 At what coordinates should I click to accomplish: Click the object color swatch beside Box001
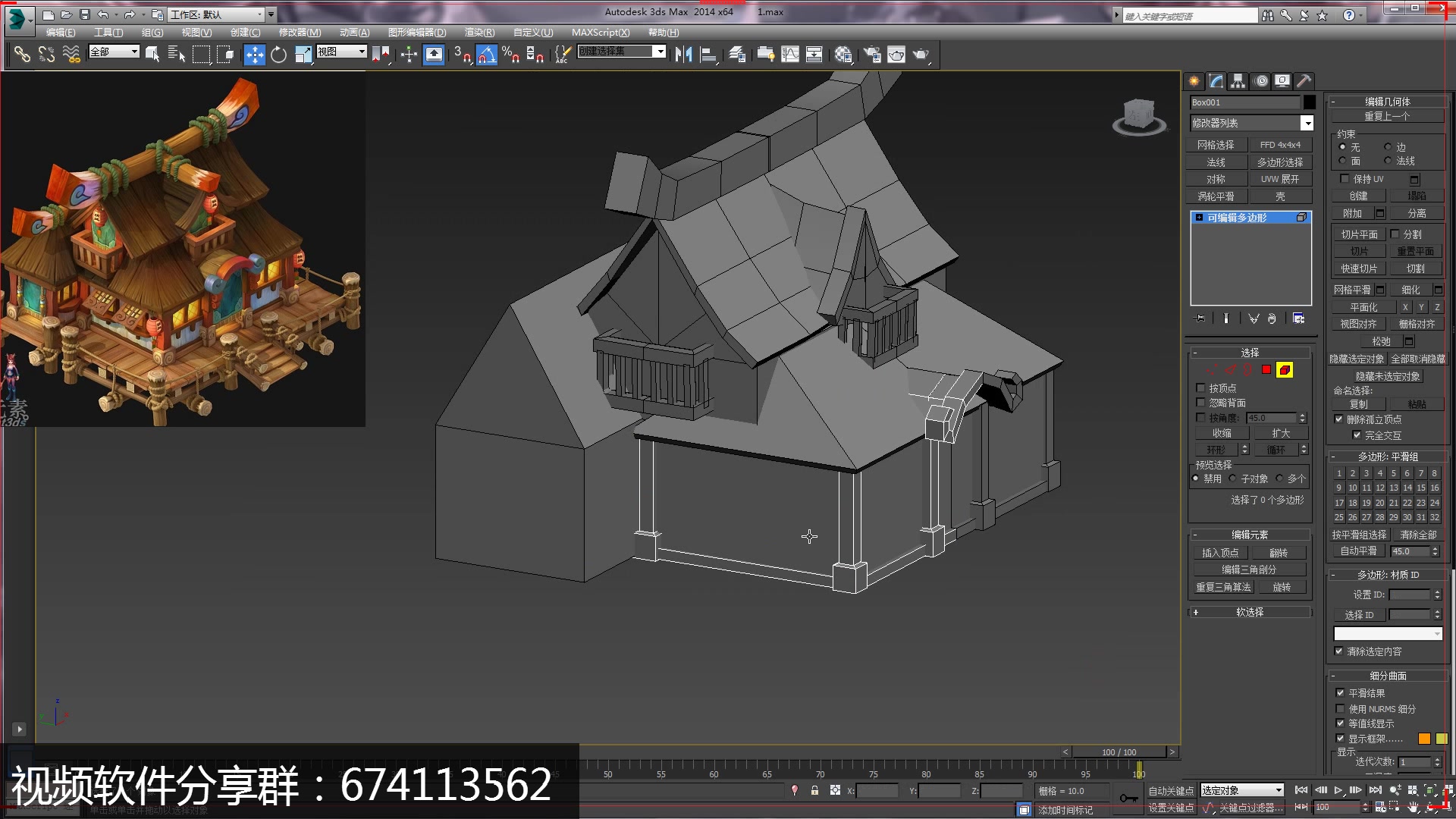pyautogui.click(x=1310, y=102)
